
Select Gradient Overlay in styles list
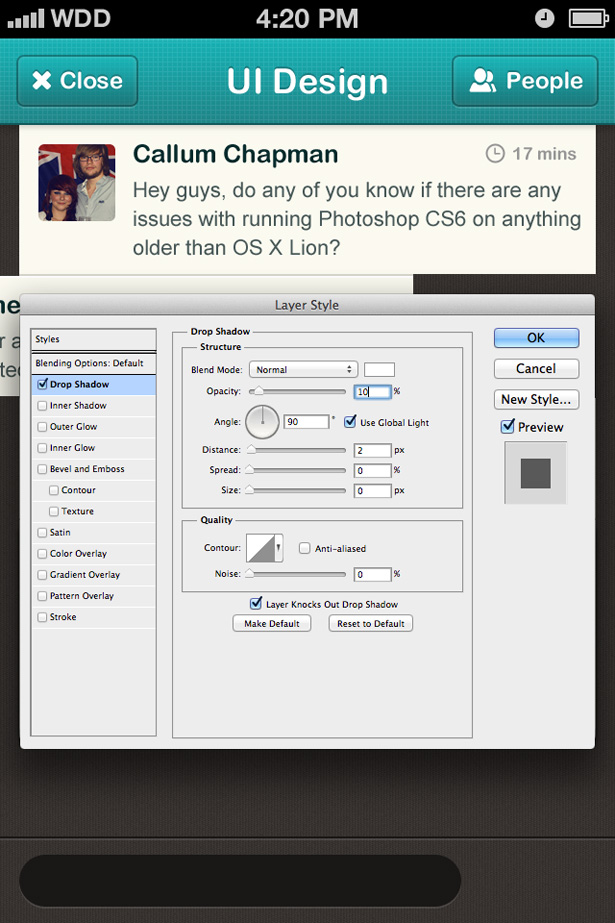pyautogui.click(x=85, y=575)
